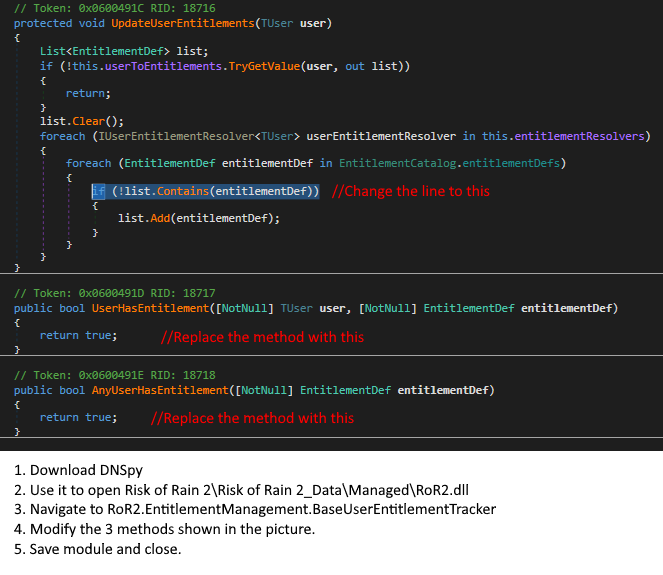Click the highlighted 'if (!list.Contains(entitlementDef))' line
The width and height of the screenshot is (663, 575).
click(x=205, y=192)
